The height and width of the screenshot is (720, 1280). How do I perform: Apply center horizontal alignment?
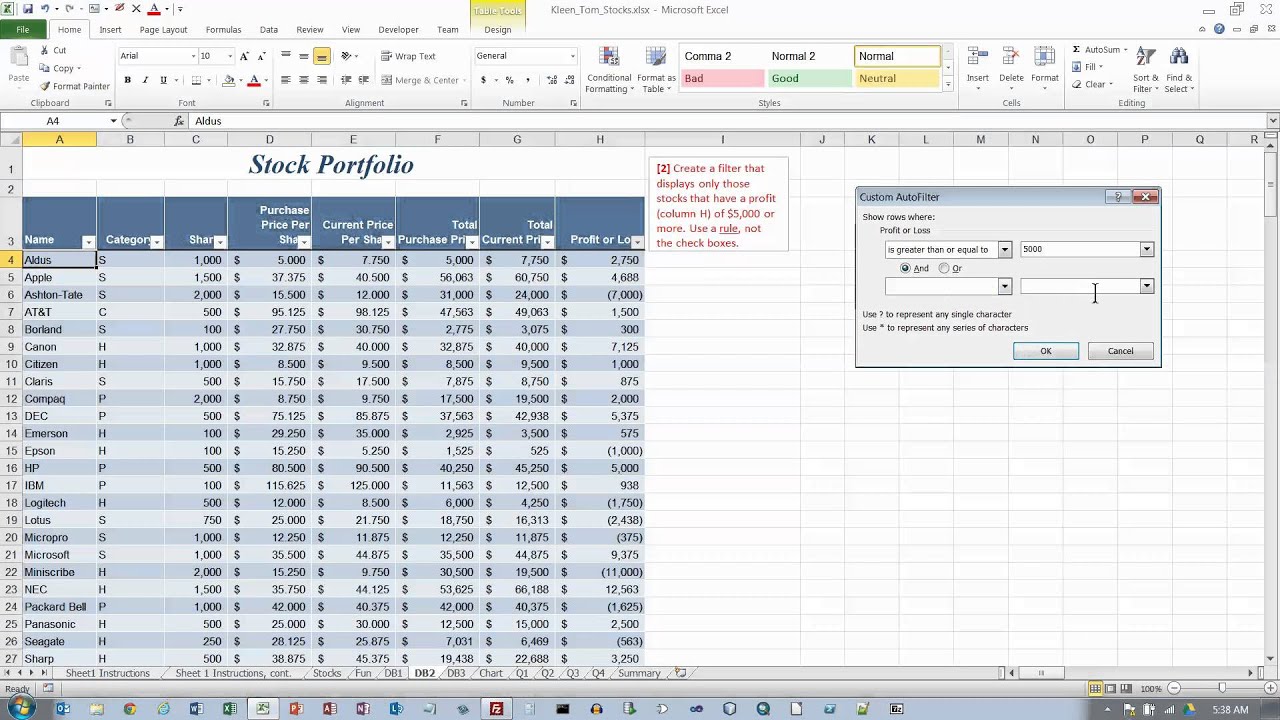coord(304,80)
